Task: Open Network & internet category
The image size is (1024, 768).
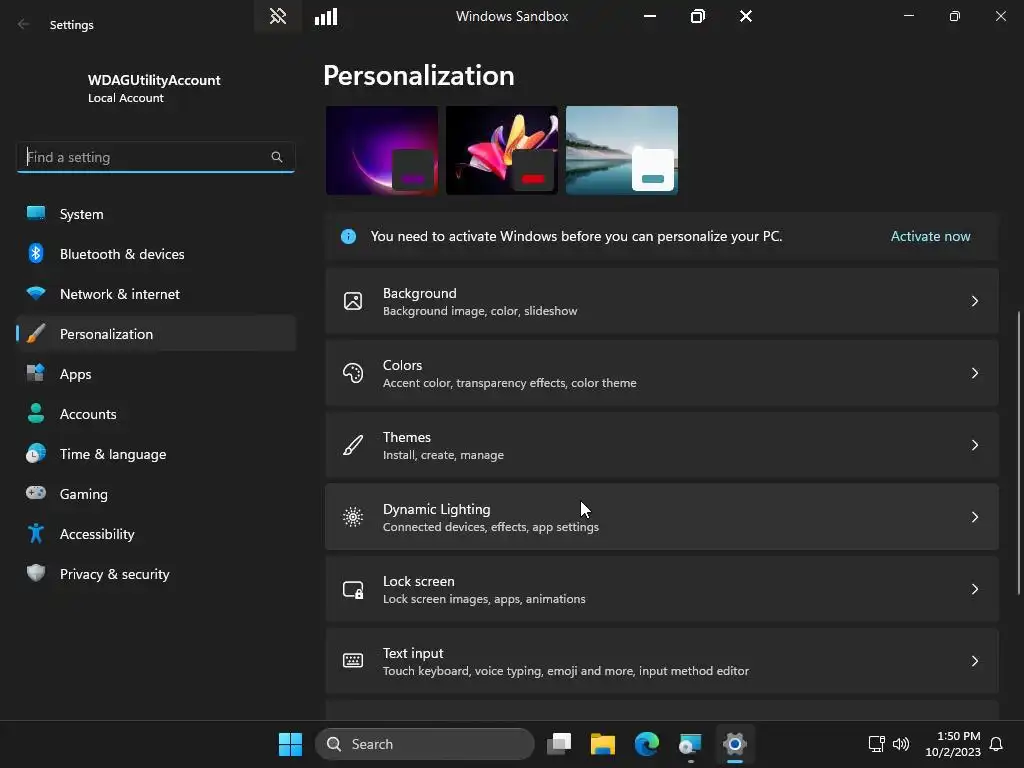Action: [x=156, y=294]
